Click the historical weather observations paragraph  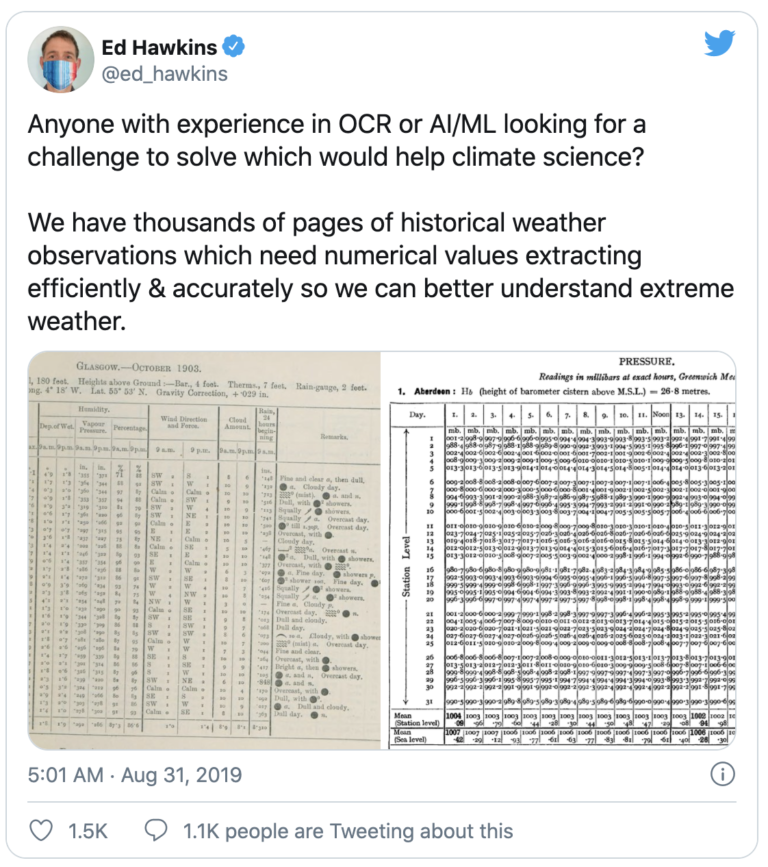[381, 271]
